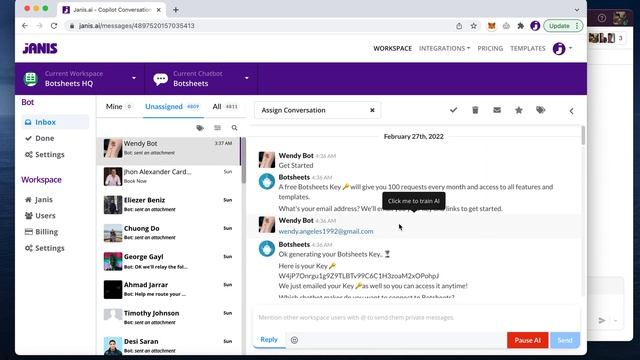Delete conversation using trash icon

click(x=475, y=110)
